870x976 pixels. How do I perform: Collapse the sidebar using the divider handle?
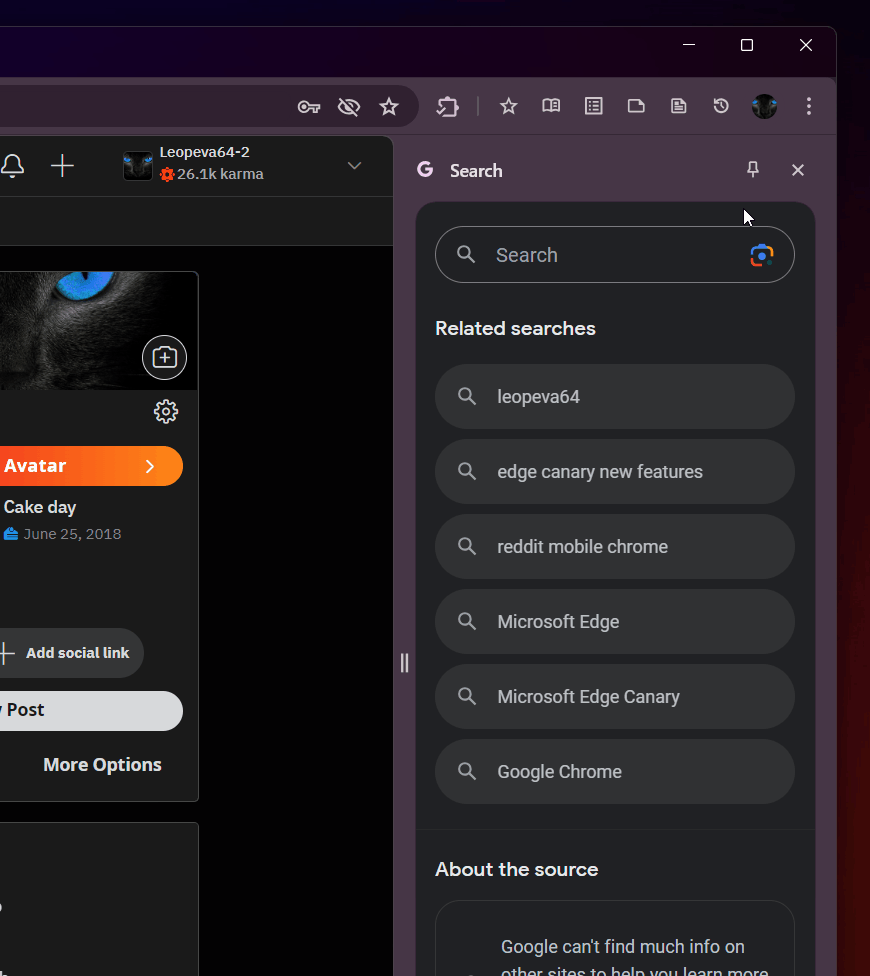pos(404,662)
